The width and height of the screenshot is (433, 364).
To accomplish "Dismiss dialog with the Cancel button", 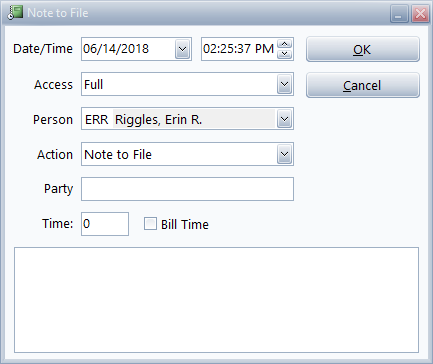I will [x=363, y=85].
